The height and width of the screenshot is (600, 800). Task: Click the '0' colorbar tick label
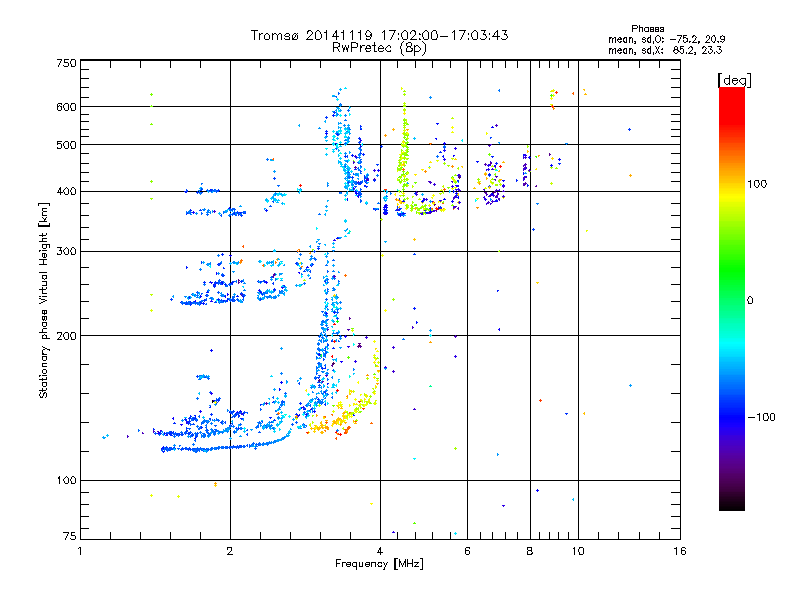[x=750, y=301]
